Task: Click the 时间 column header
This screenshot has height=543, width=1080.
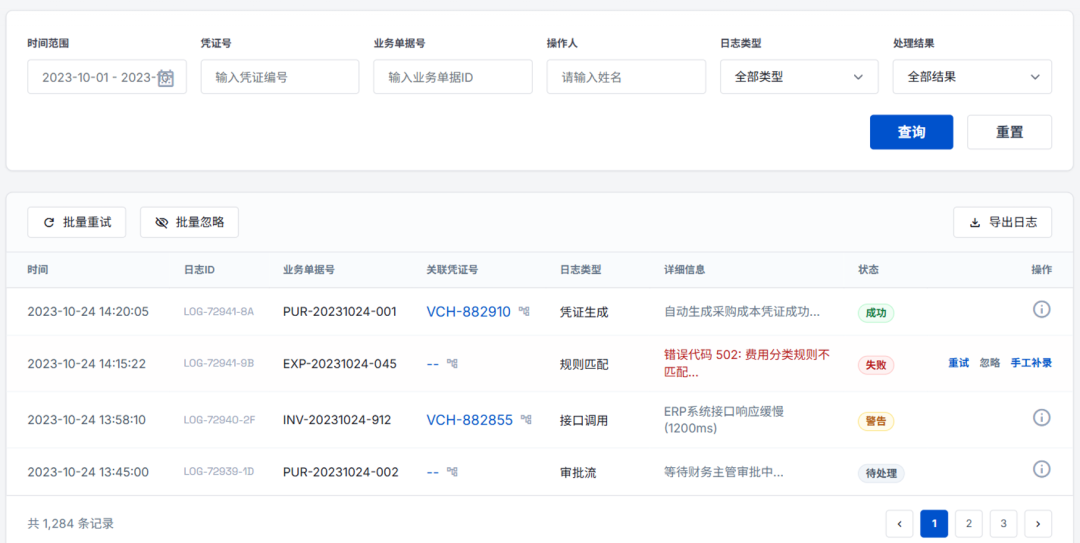Action: 38,269
